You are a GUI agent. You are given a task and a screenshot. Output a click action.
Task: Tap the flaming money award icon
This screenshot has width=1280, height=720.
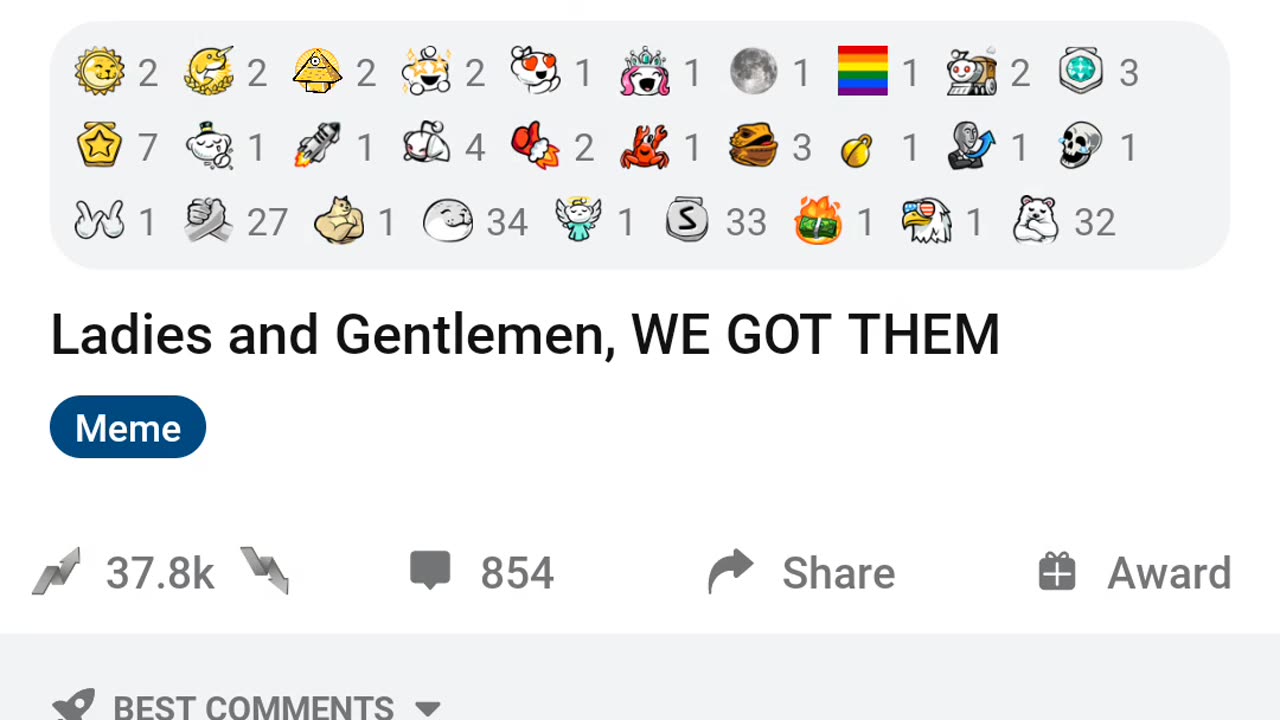818,221
